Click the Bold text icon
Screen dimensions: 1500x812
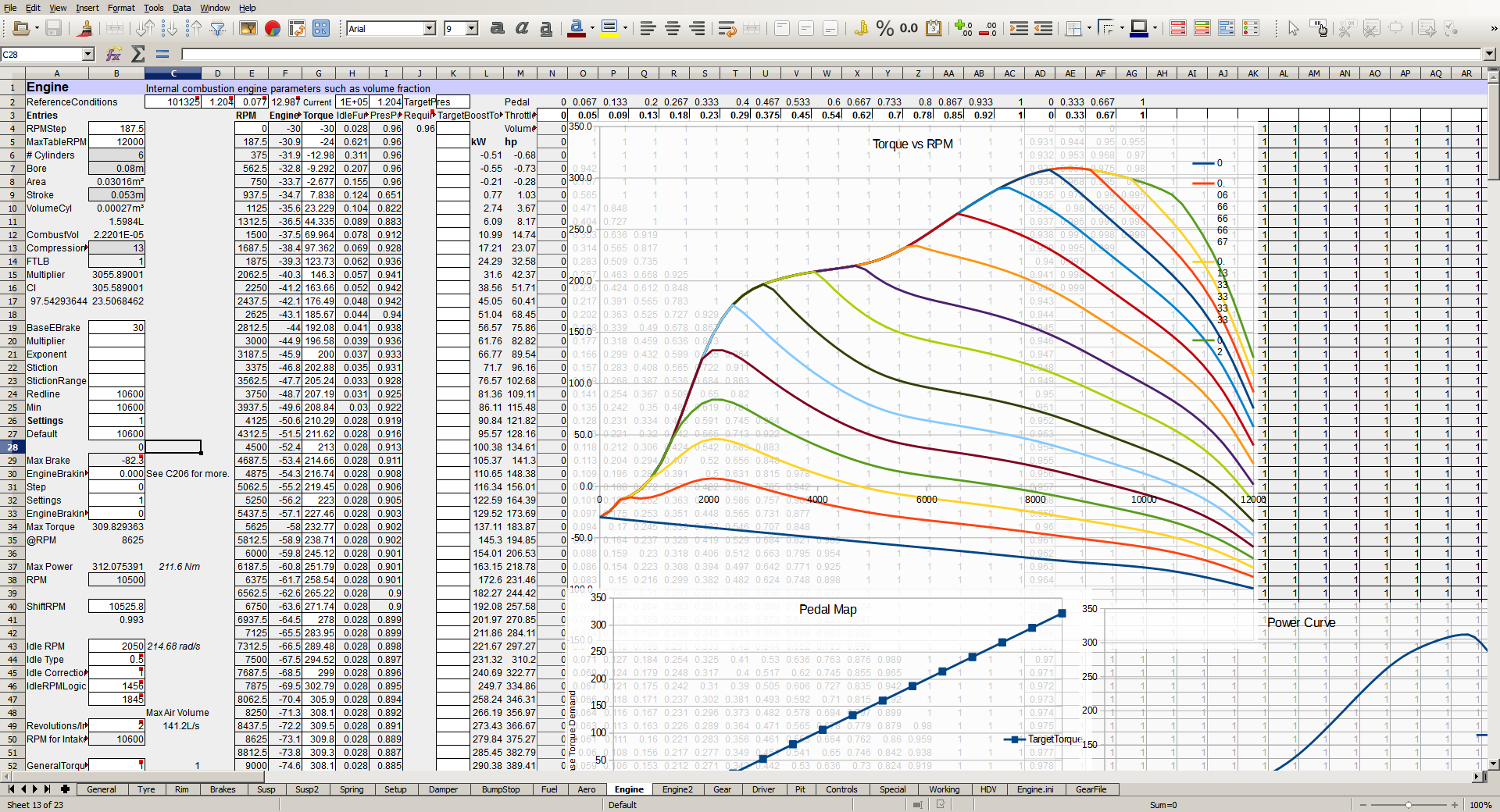click(497, 29)
